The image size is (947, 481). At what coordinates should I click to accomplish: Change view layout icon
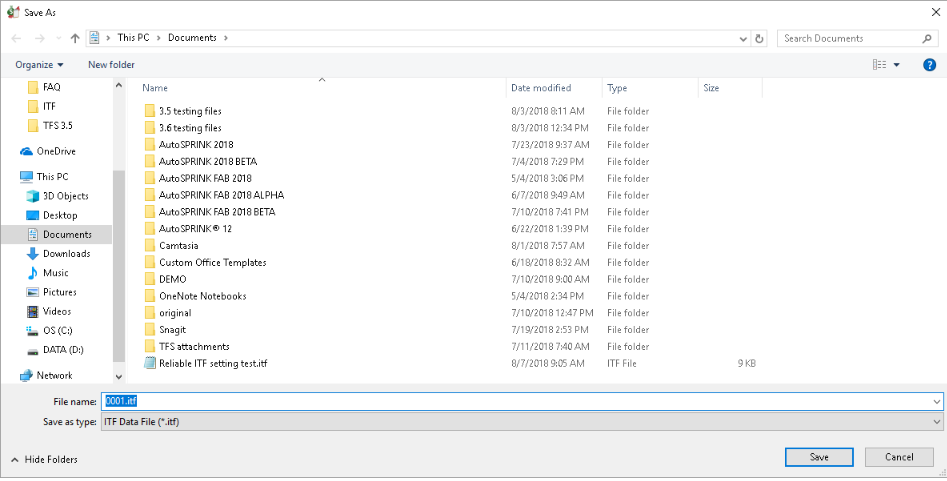(879, 65)
